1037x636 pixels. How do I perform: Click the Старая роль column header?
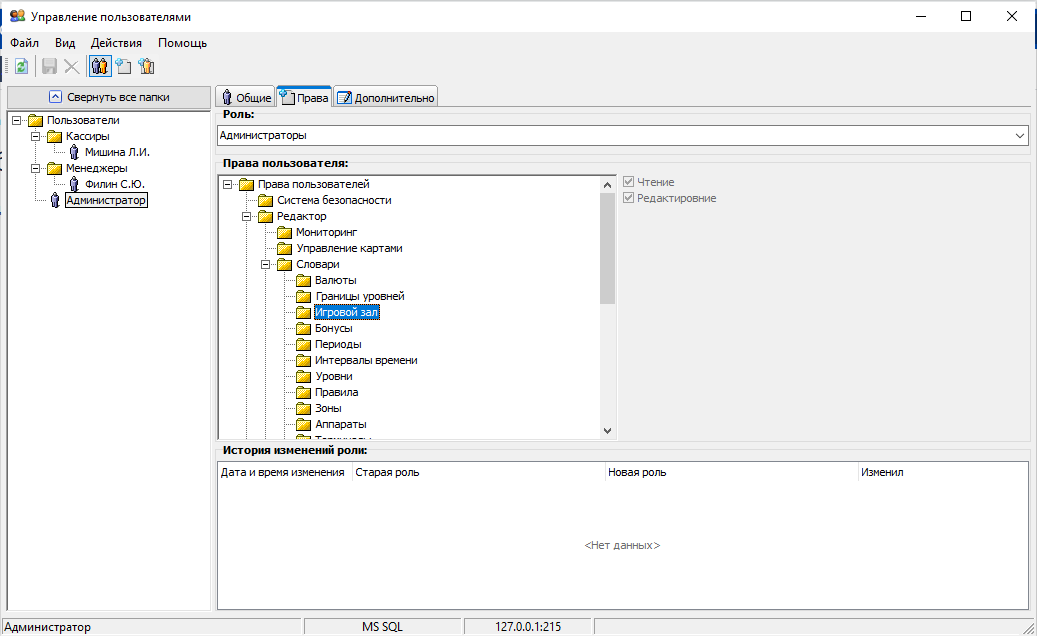coord(479,472)
